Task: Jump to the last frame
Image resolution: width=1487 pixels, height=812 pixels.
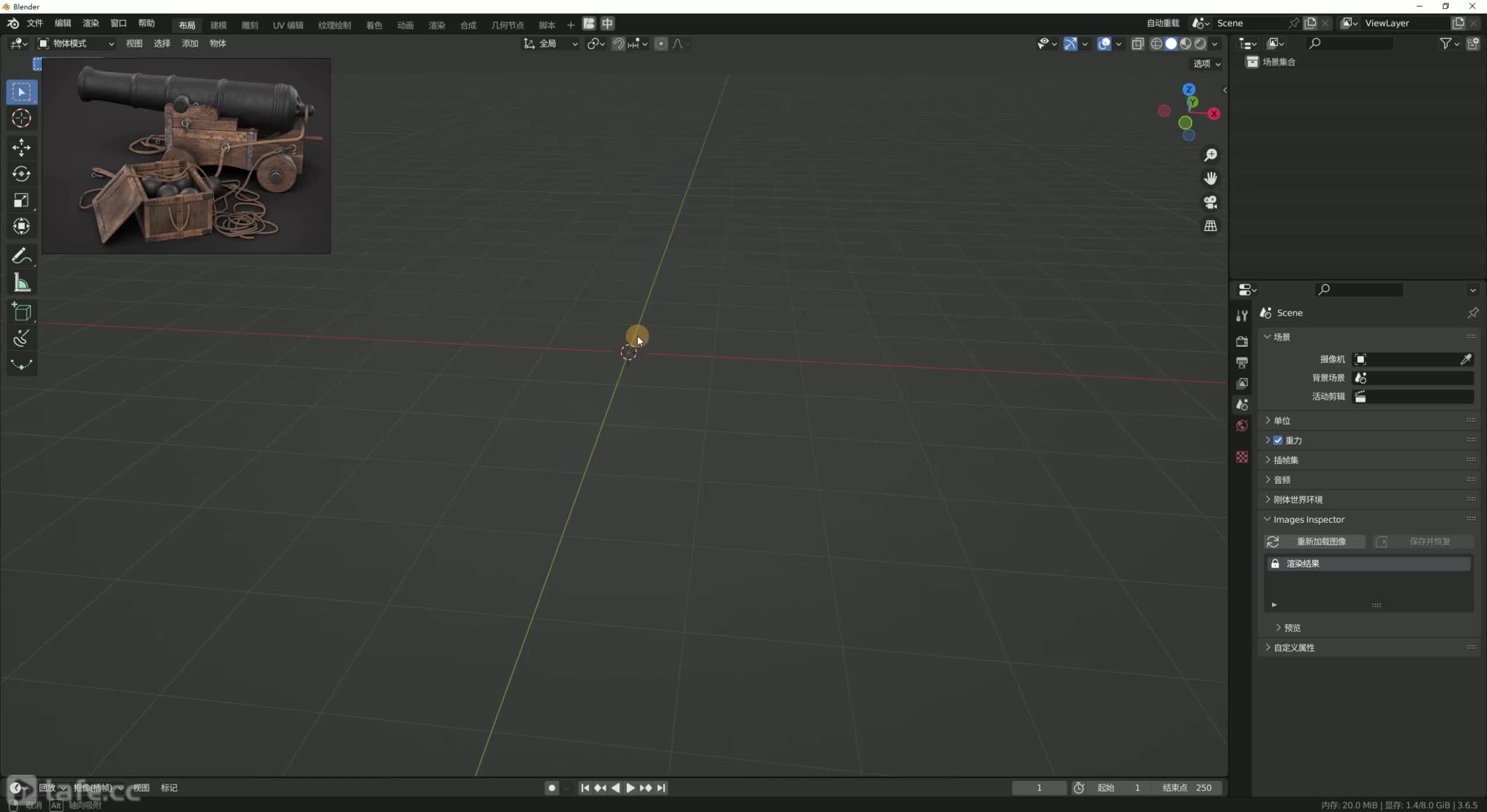Action: pyautogui.click(x=661, y=788)
